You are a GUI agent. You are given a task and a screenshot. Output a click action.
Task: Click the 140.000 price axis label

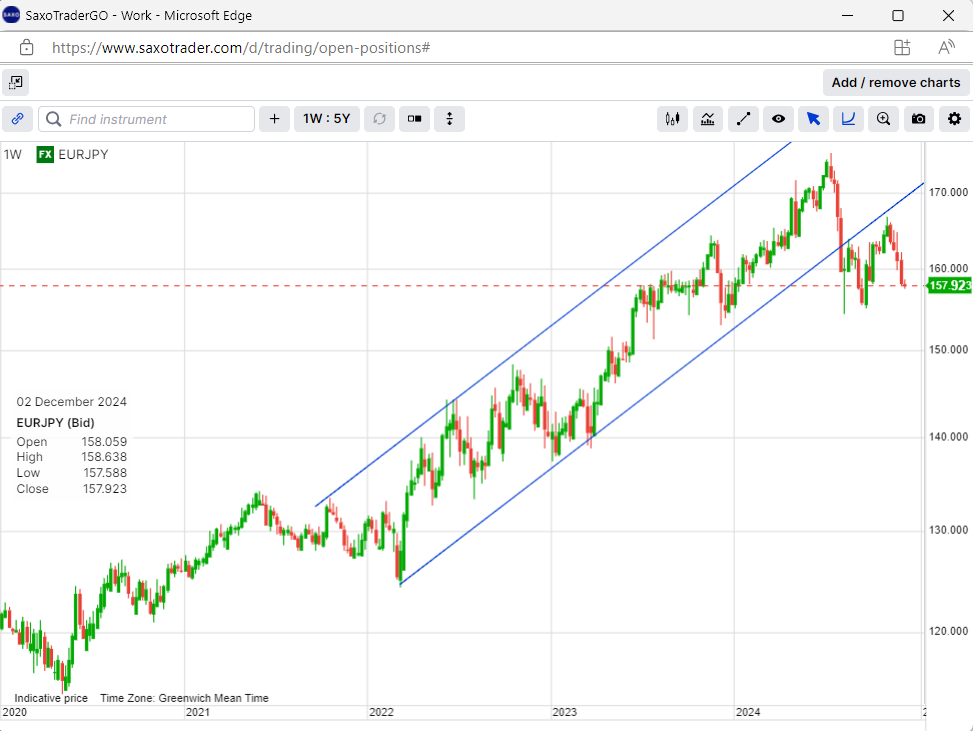click(948, 437)
